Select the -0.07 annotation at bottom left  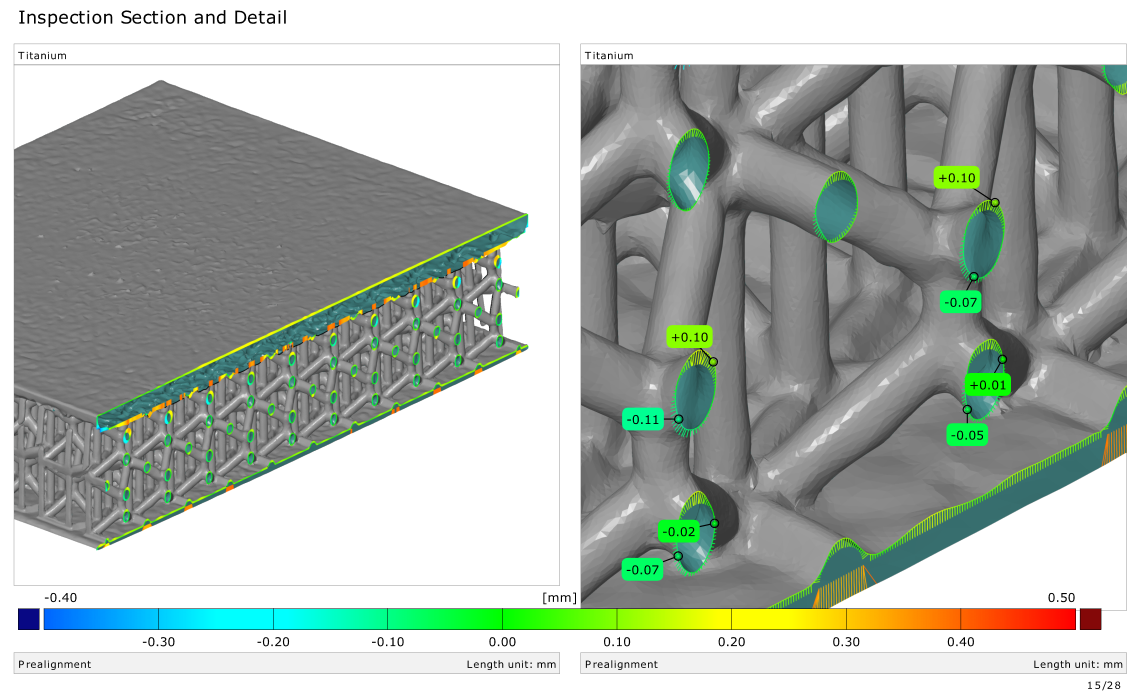(x=643, y=570)
